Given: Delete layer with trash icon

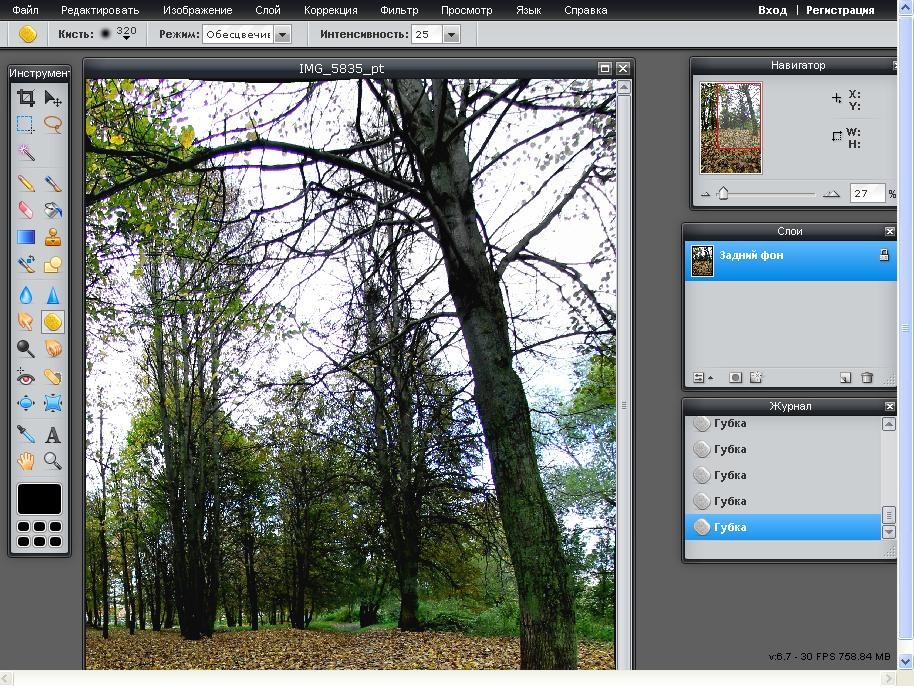Looking at the screenshot, I should tap(867, 378).
